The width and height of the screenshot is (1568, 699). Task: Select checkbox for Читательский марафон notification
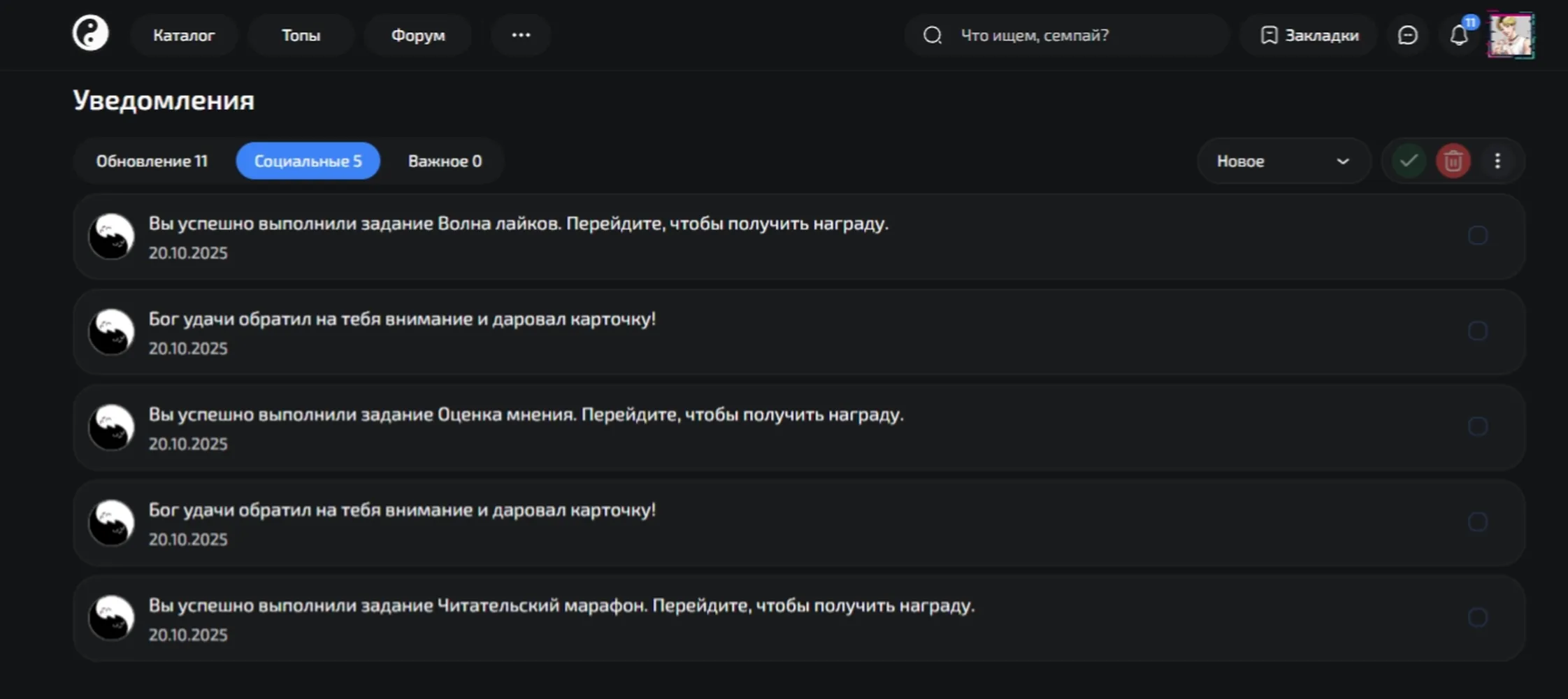pyautogui.click(x=1477, y=617)
